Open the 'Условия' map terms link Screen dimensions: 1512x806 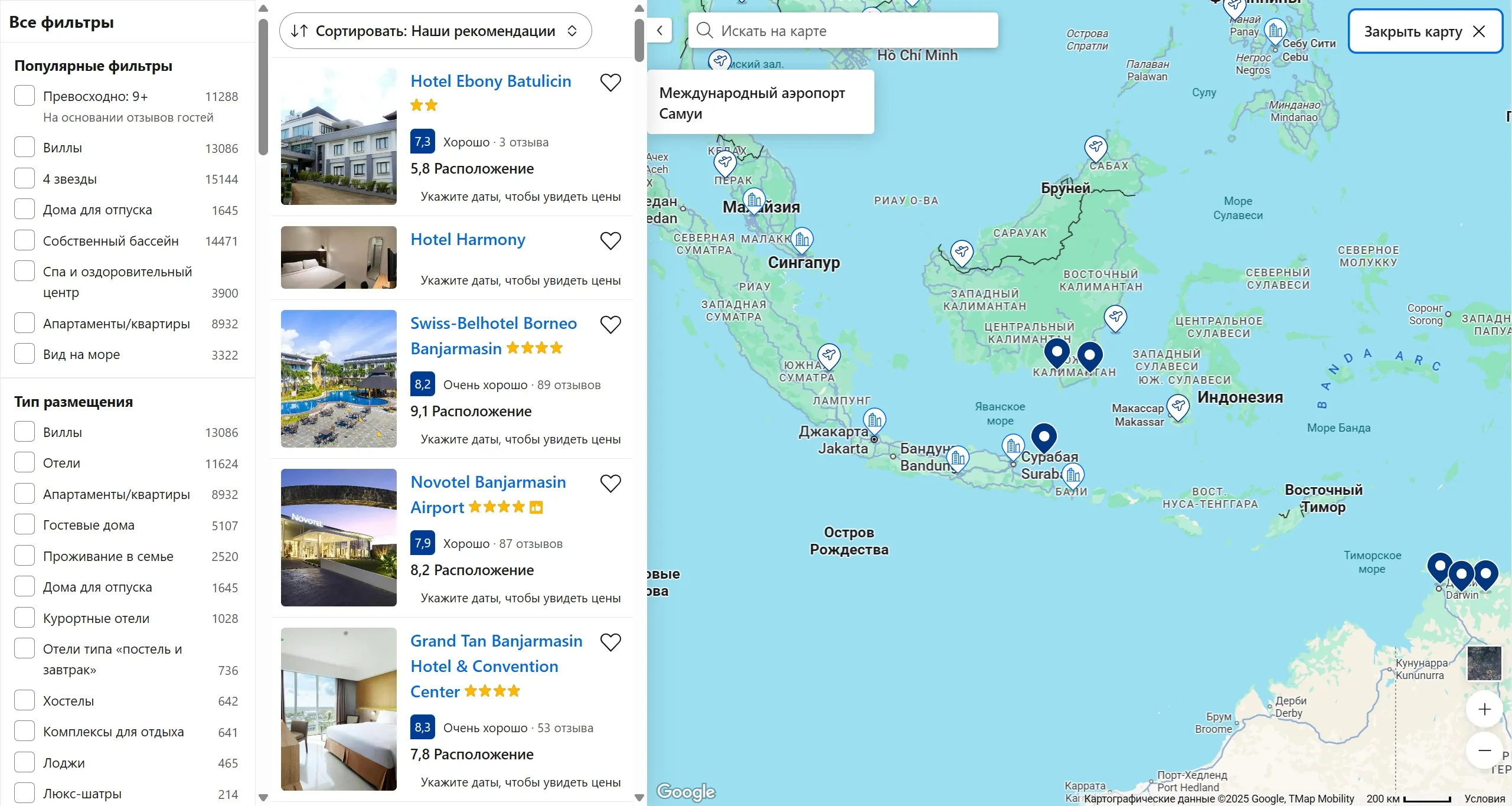coord(1484,798)
